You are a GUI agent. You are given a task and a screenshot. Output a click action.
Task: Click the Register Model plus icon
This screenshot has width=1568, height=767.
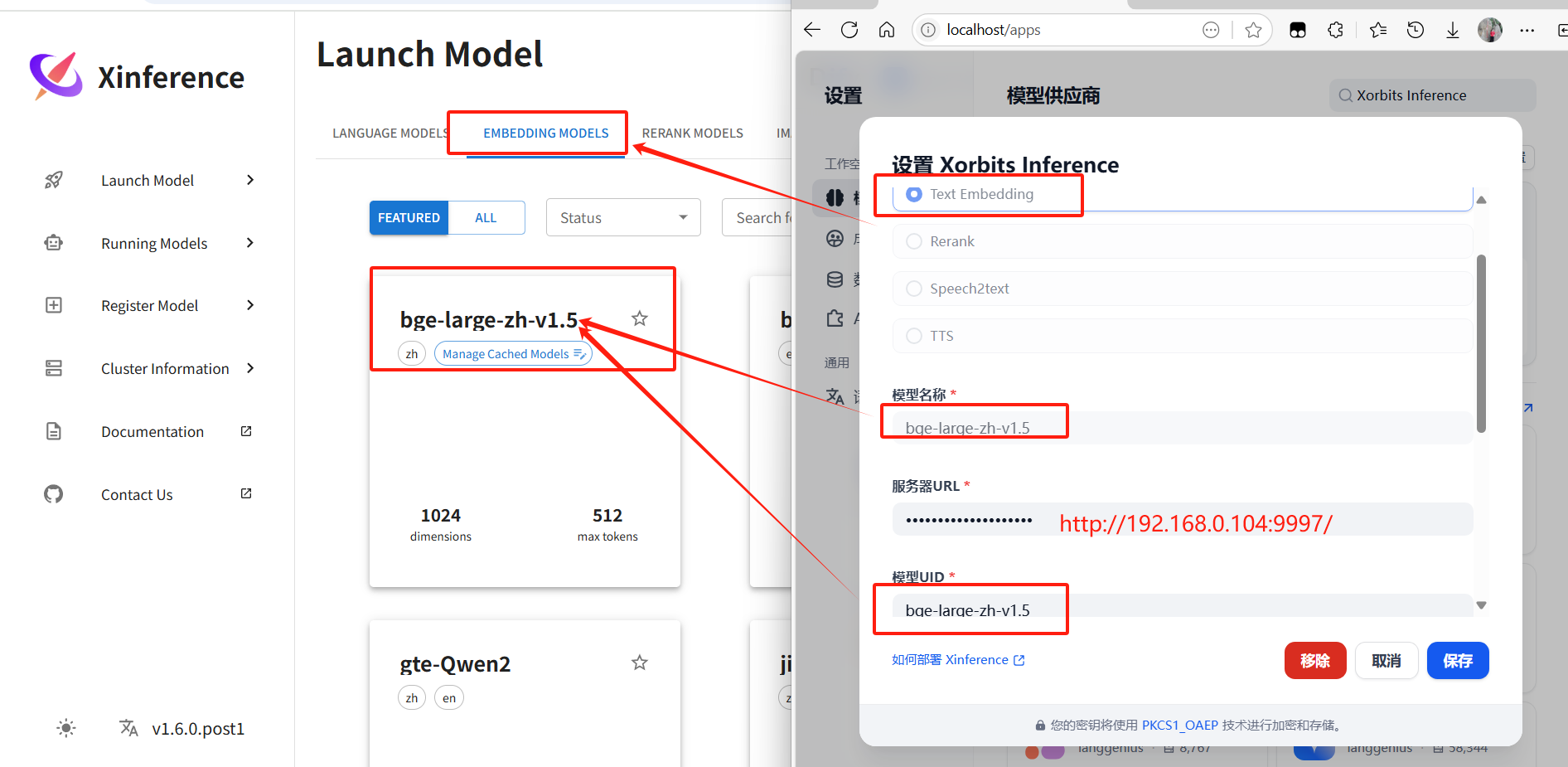(x=54, y=305)
